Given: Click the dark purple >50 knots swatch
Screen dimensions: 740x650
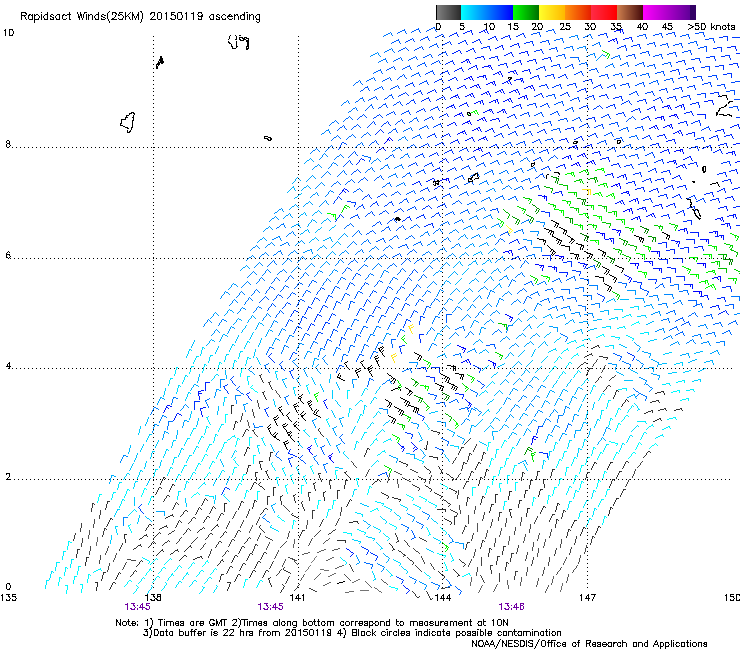Looking at the screenshot, I should tap(693, 12).
